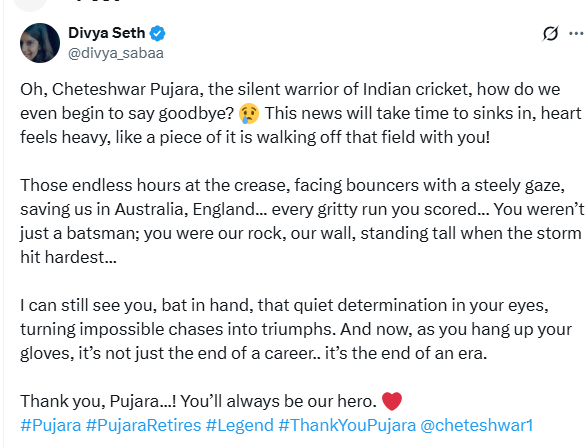This screenshot has height=448, width=586.
Task: Open Divya Seth's profile picture
Action: pos(40,43)
